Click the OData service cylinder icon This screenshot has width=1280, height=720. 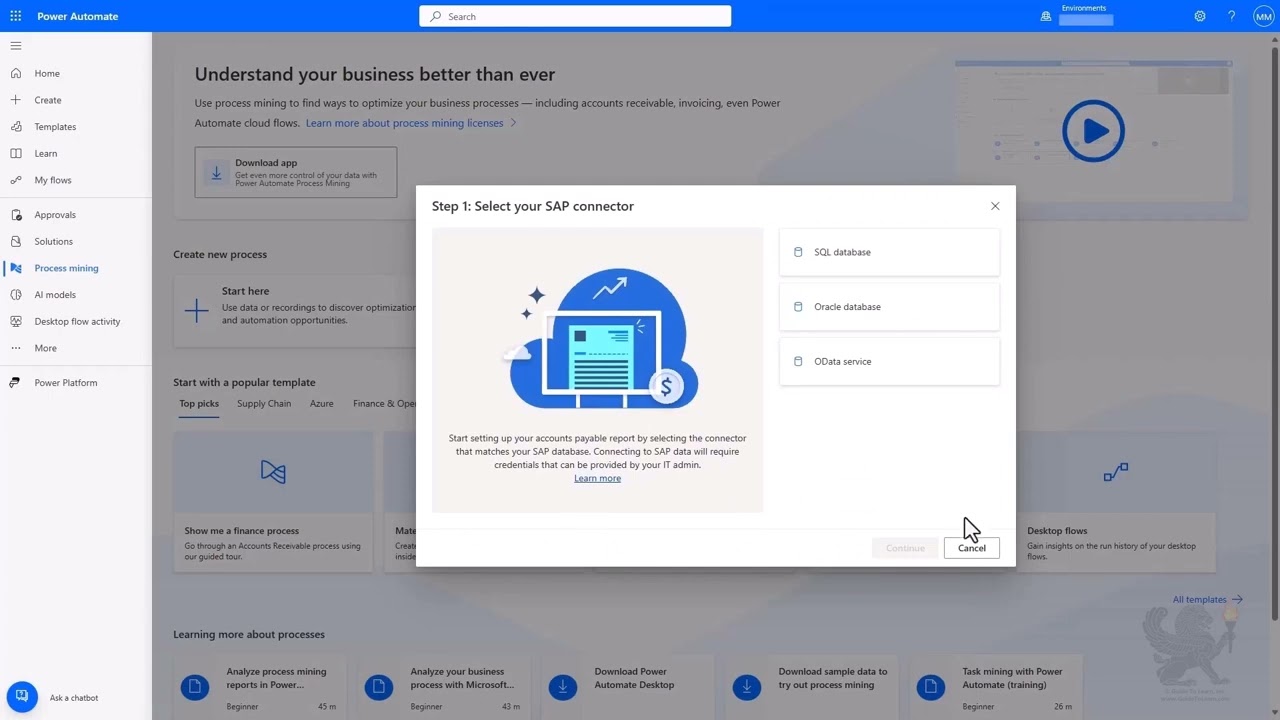[x=798, y=361]
